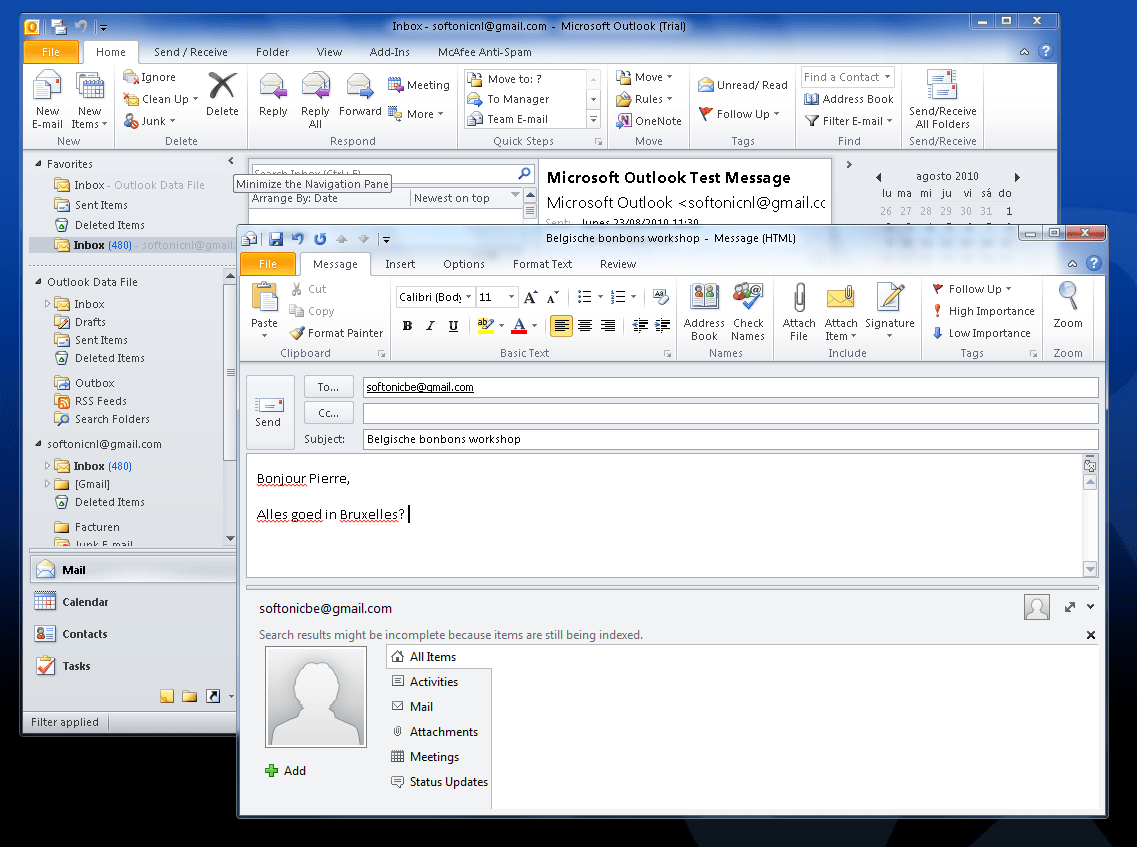The width and height of the screenshot is (1137, 847).
Task: Open the Folder tab in Outlook main window
Action: (x=272, y=52)
